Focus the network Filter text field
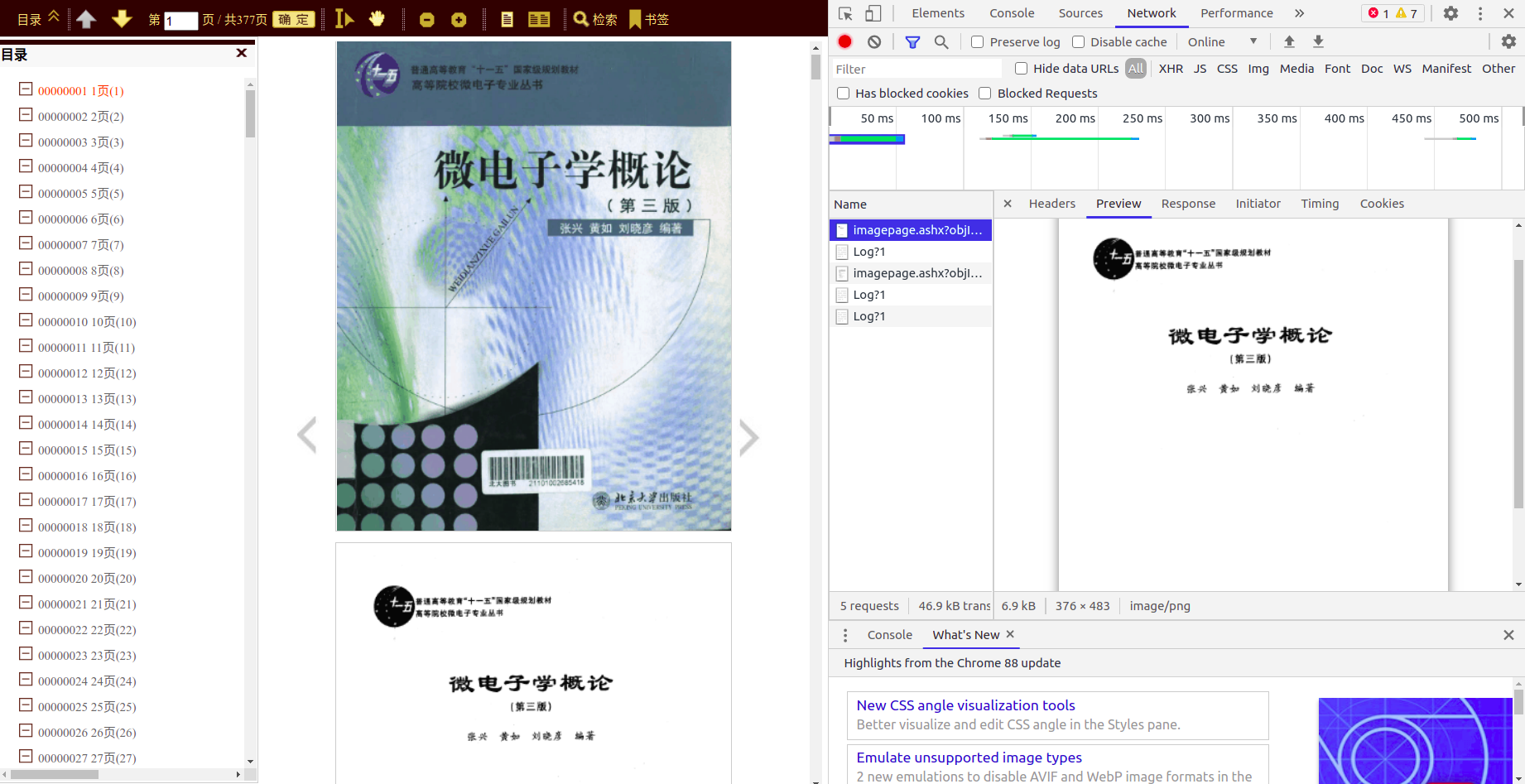 click(x=916, y=70)
